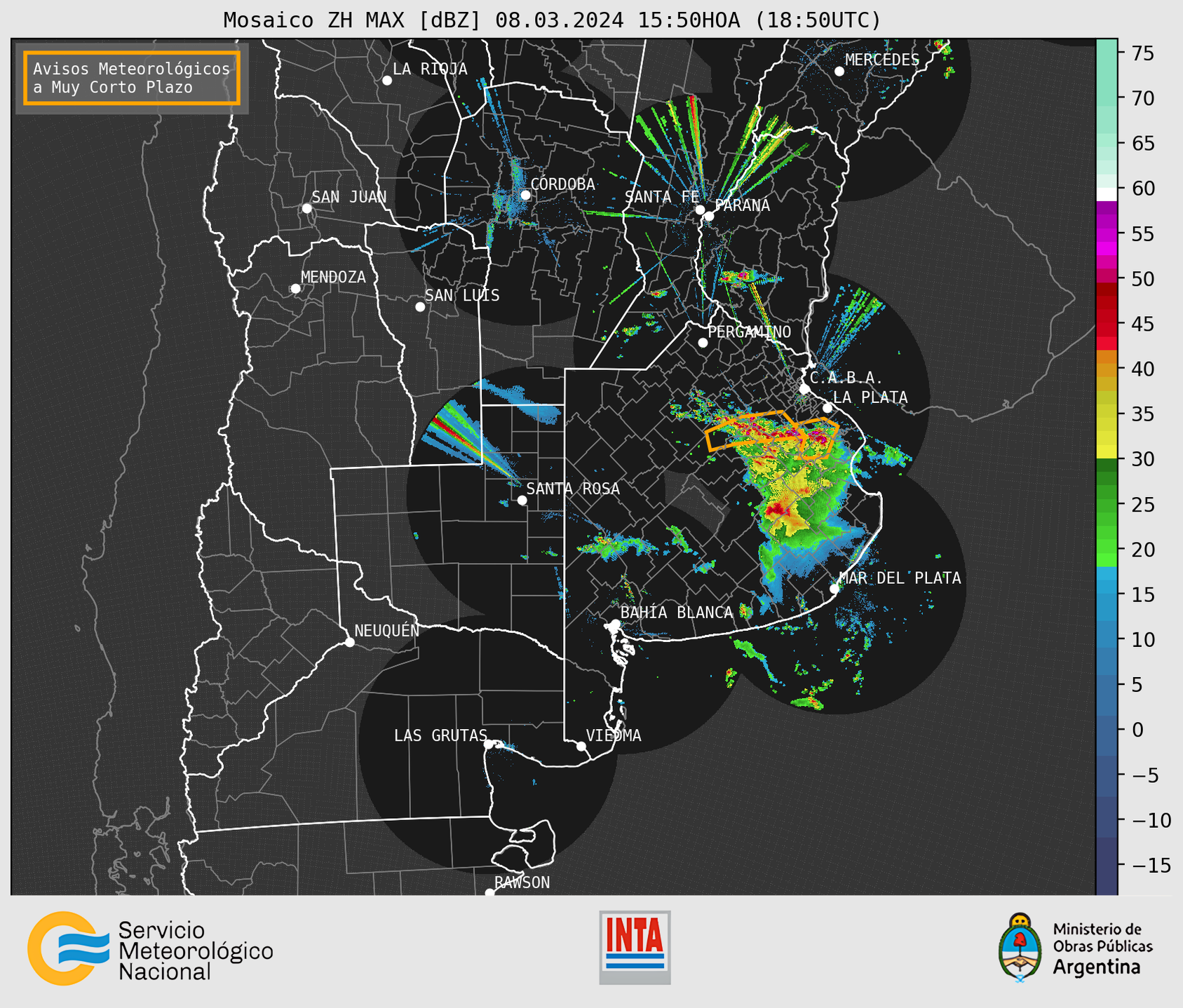Click the LAS GRUTAS city marker dot
Image resolution: width=1183 pixels, height=1008 pixels.
point(489,744)
